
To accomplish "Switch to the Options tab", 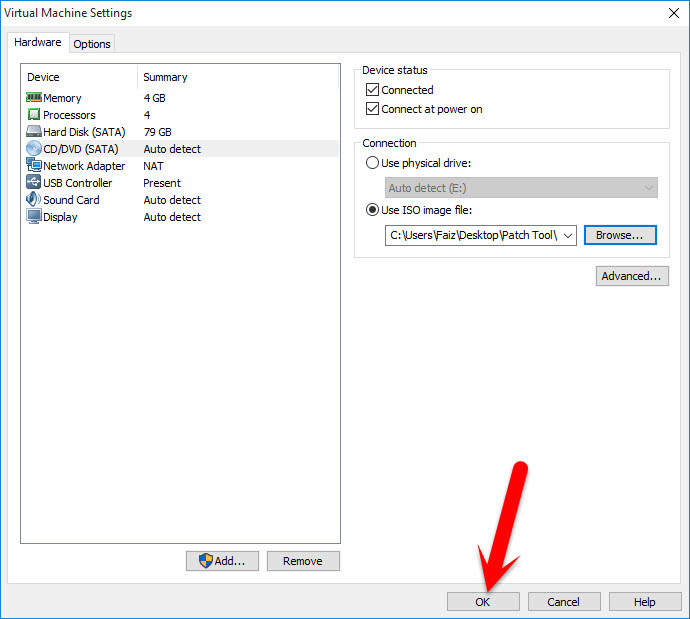I will pos(92,44).
